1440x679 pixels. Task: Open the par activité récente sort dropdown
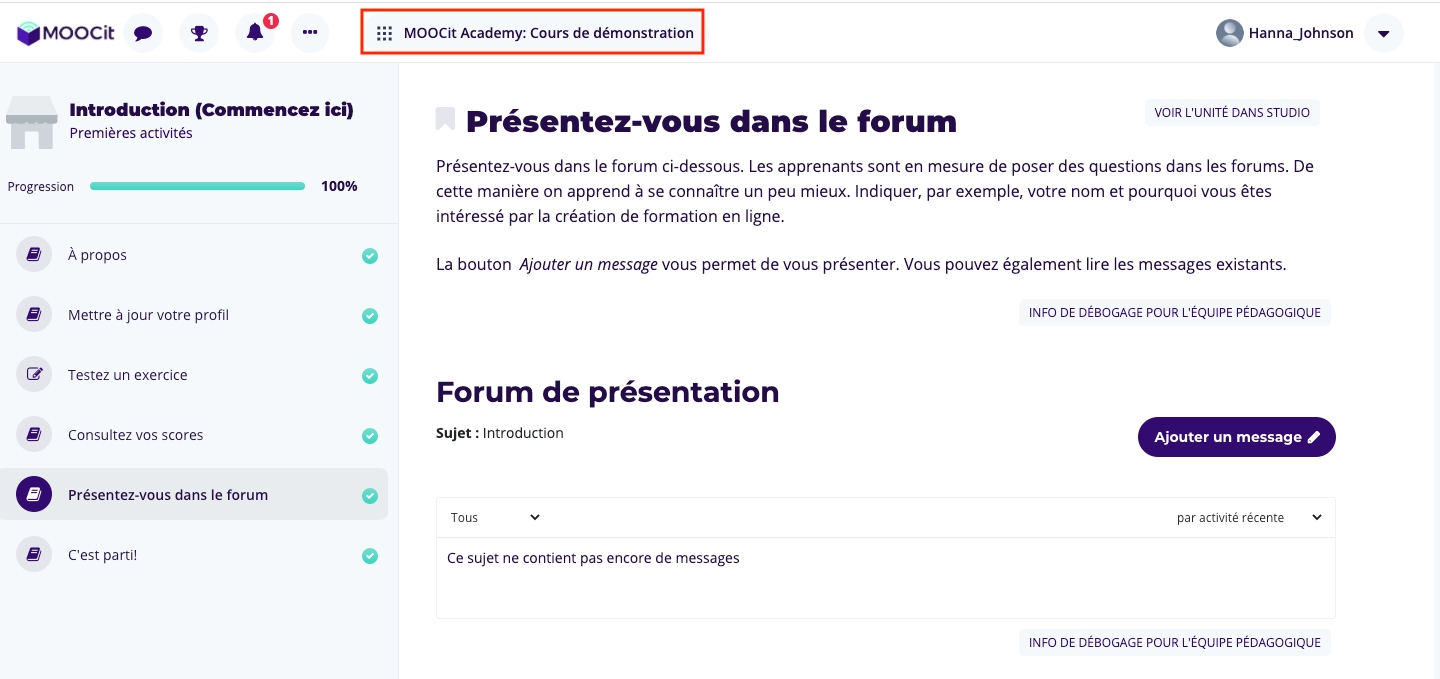tap(1248, 517)
